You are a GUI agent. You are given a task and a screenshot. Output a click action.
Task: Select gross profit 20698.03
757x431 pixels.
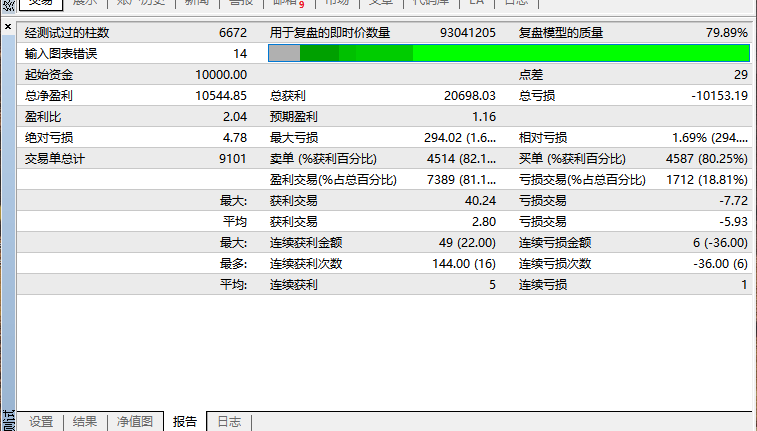(470, 96)
